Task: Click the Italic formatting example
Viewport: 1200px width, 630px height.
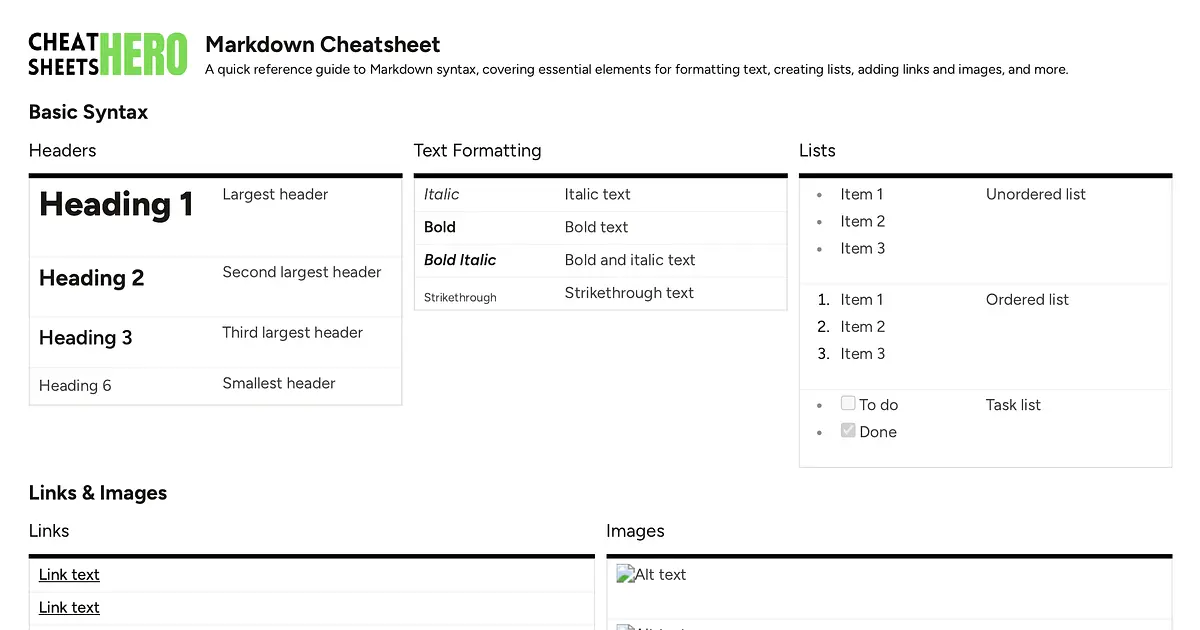Action: 441,194
